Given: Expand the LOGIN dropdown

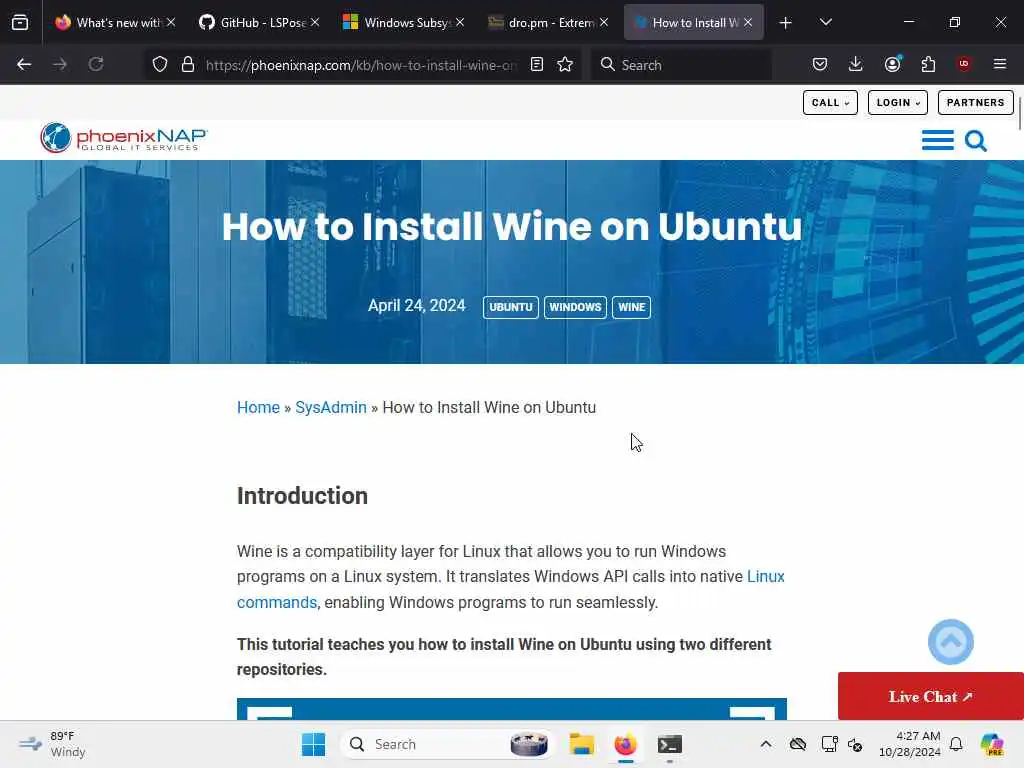Looking at the screenshot, I should coord(897,103).
